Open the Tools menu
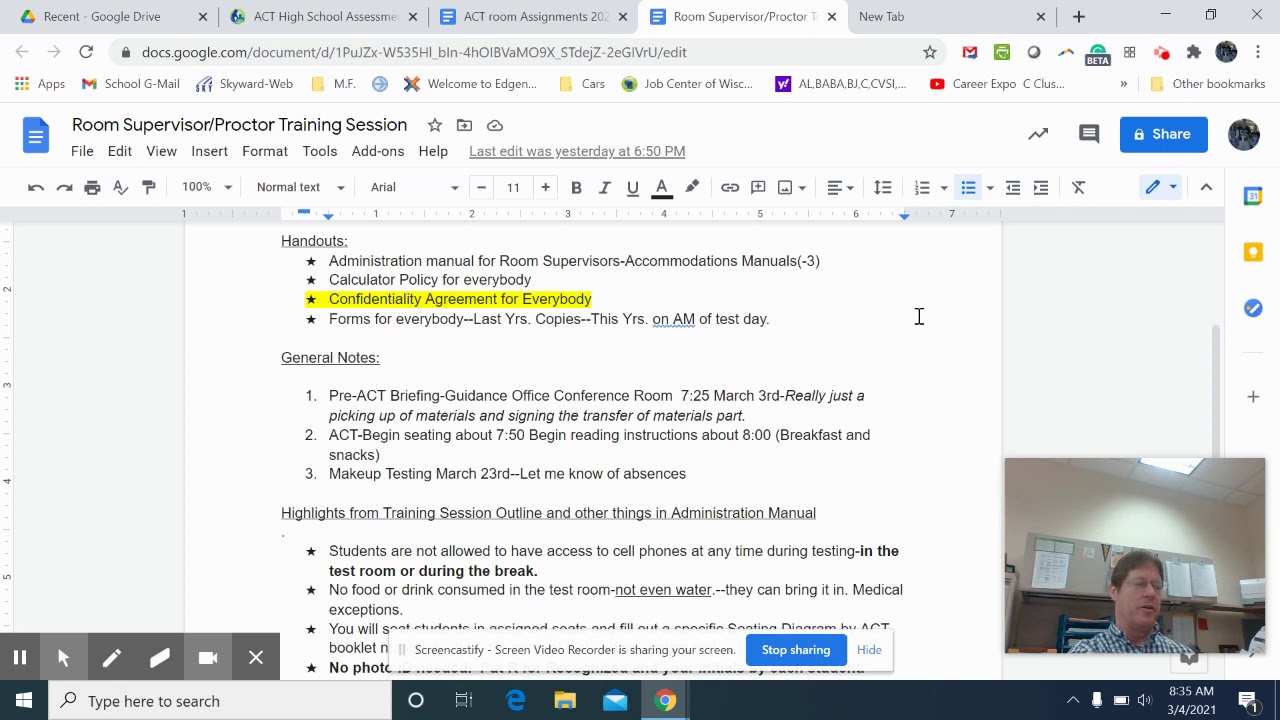Image resolution: width=1280 pixels, height=720 pixels. coord(320,151)
